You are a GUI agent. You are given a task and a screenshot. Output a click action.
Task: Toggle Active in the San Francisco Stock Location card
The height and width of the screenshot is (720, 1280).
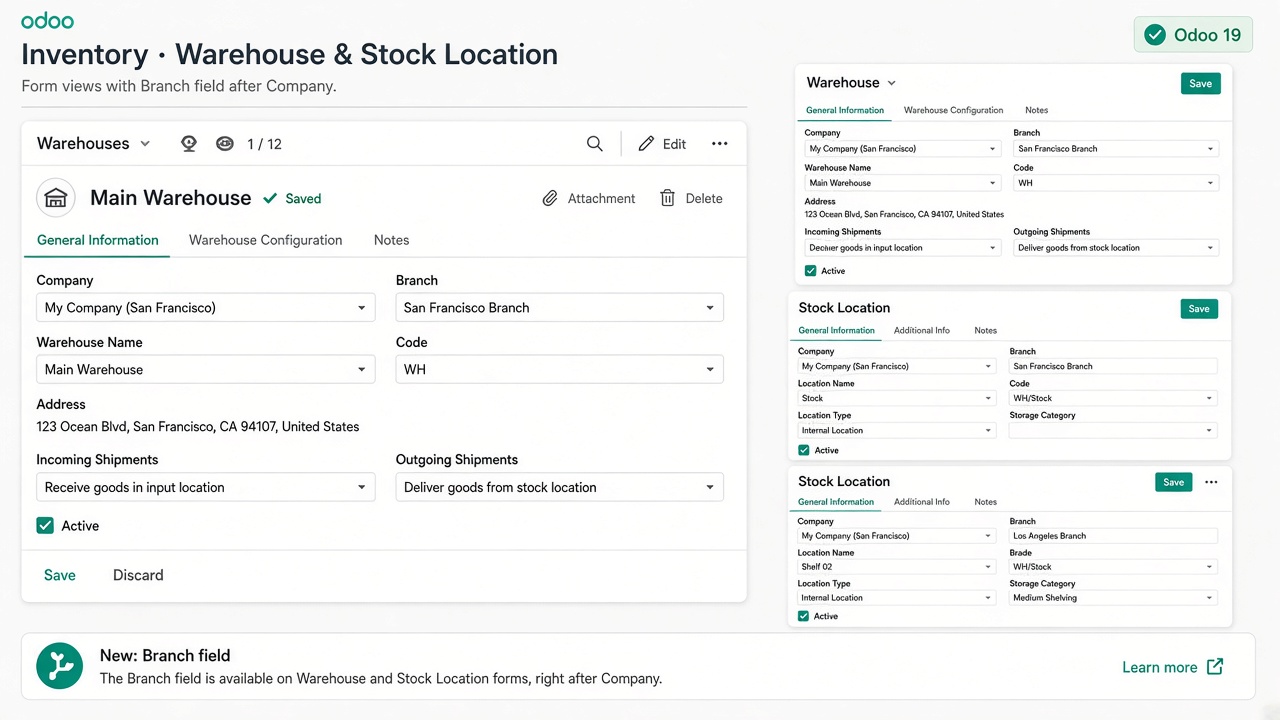(804, 451)
